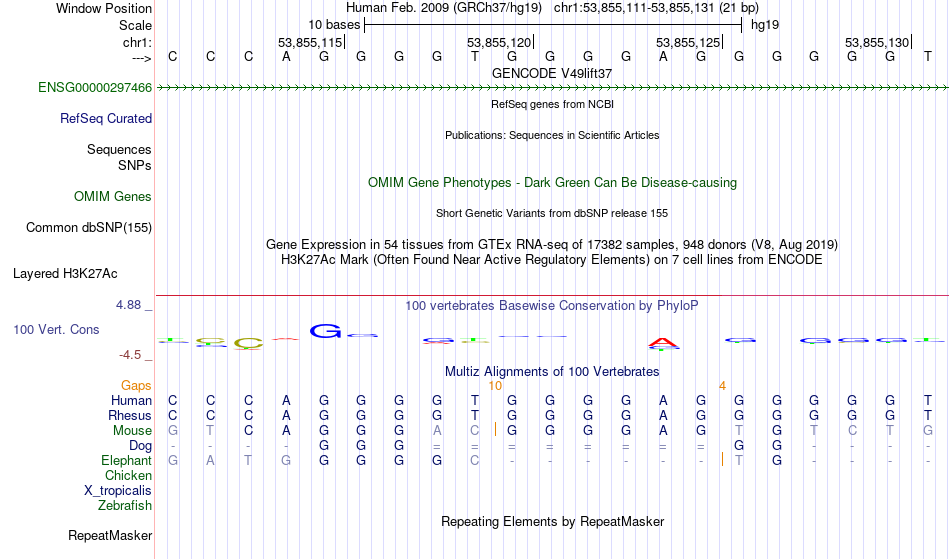Screen dimensions: 950x559
Task: Click the 100 Vert. Cons track label
Action: click(56, 329)
